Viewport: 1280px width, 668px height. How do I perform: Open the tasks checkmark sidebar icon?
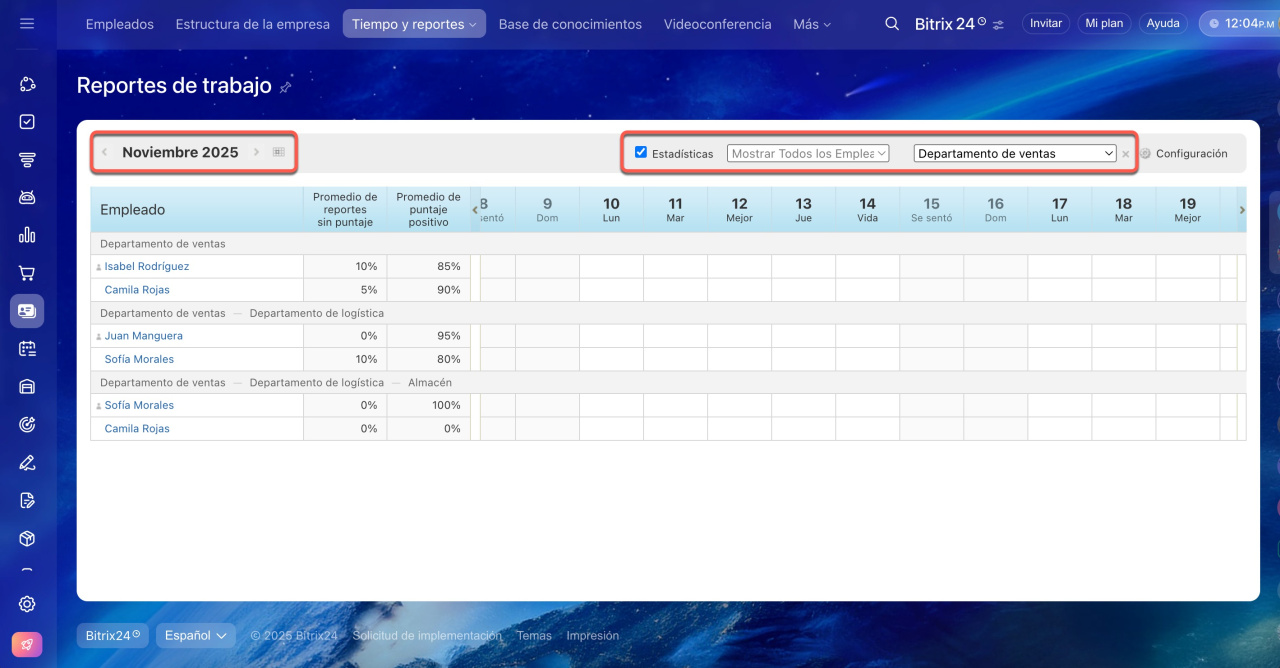coord(27,122)
